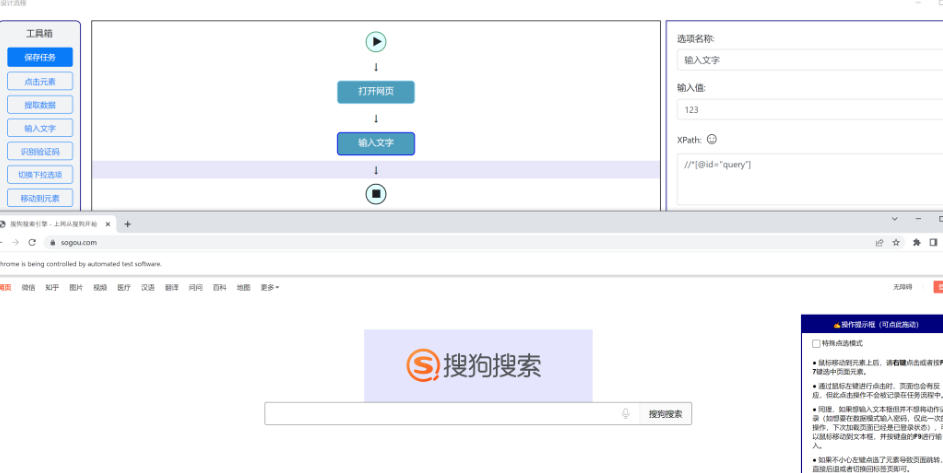Screen dimensions: 943x473
Task: Click the 无障碍 link
Action: coord(902,287)
